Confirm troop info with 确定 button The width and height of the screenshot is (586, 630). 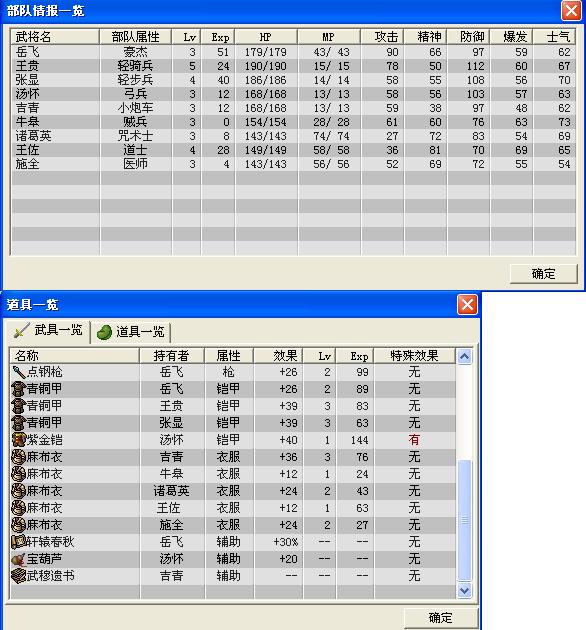[543, 274]
